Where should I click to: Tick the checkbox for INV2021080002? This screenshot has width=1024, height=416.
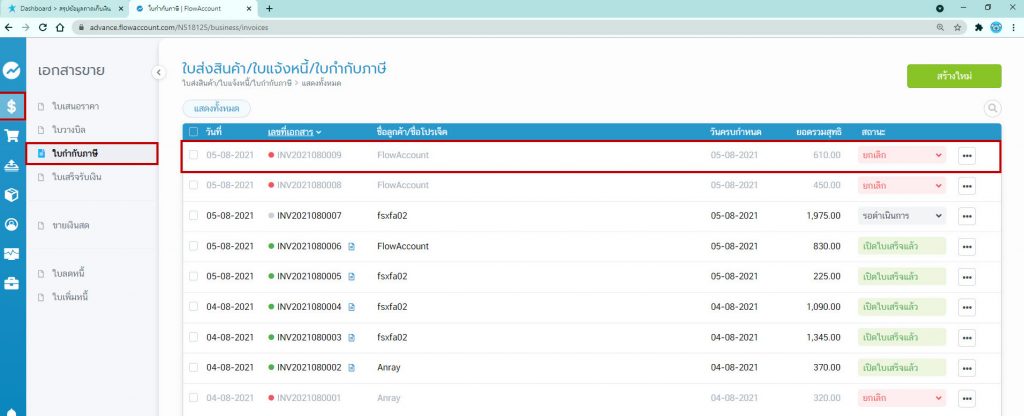click(193, 368)
